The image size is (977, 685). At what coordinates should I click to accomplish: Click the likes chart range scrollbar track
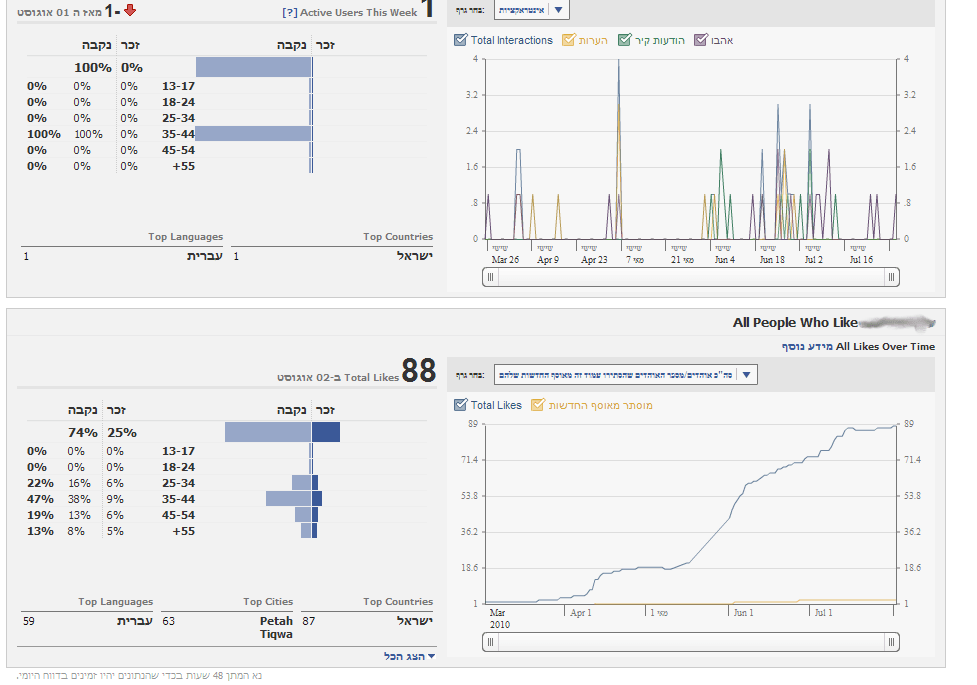coord(691,642)
